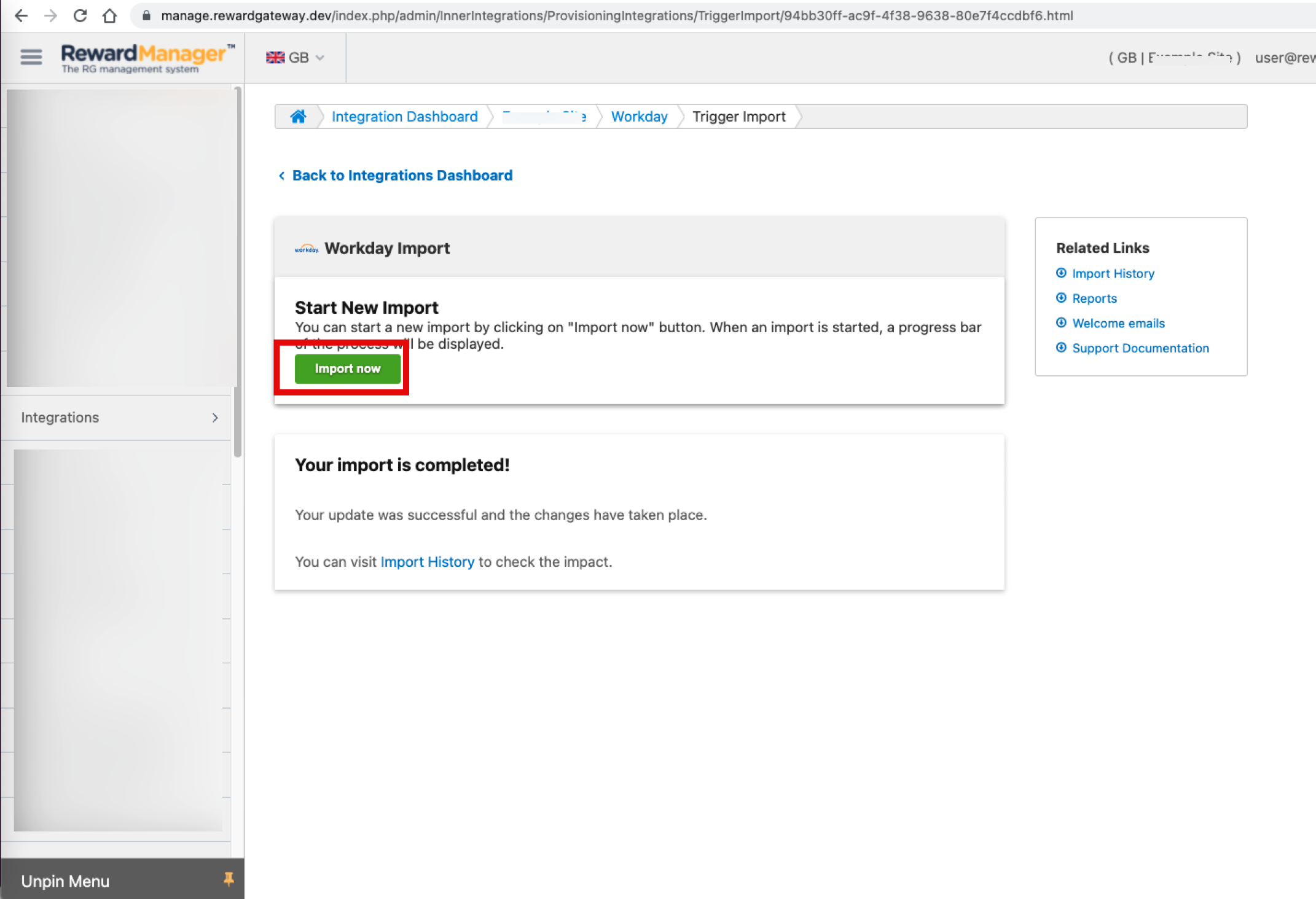Click the browser back arrow
The width and height of the screenshot is (1316, 899).
coord(21,15)
